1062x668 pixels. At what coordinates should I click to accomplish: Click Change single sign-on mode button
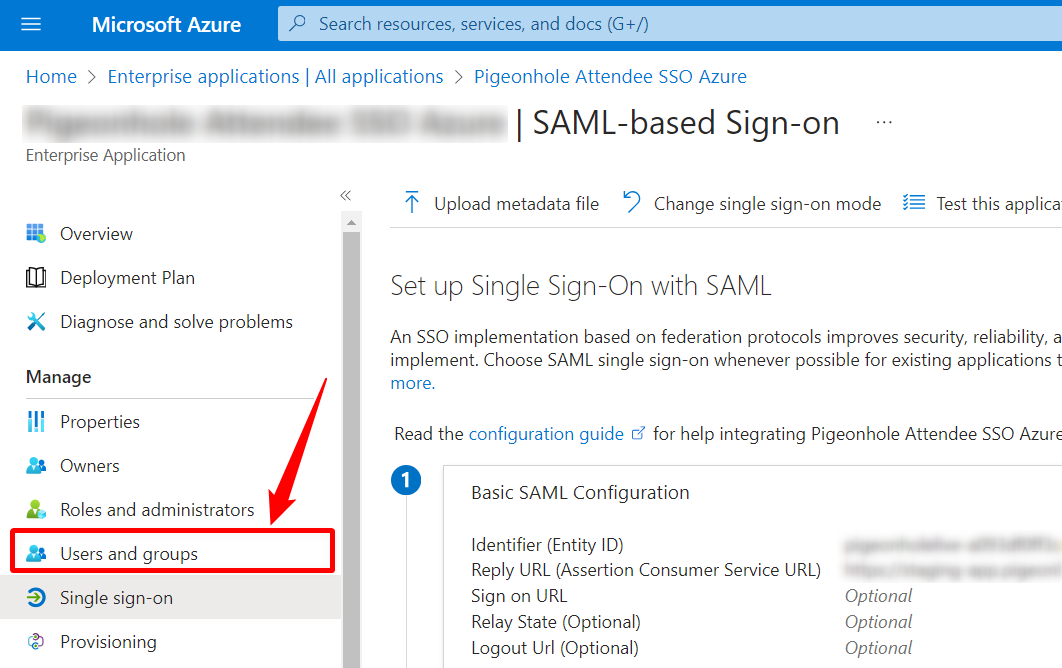tap(752, 203)
